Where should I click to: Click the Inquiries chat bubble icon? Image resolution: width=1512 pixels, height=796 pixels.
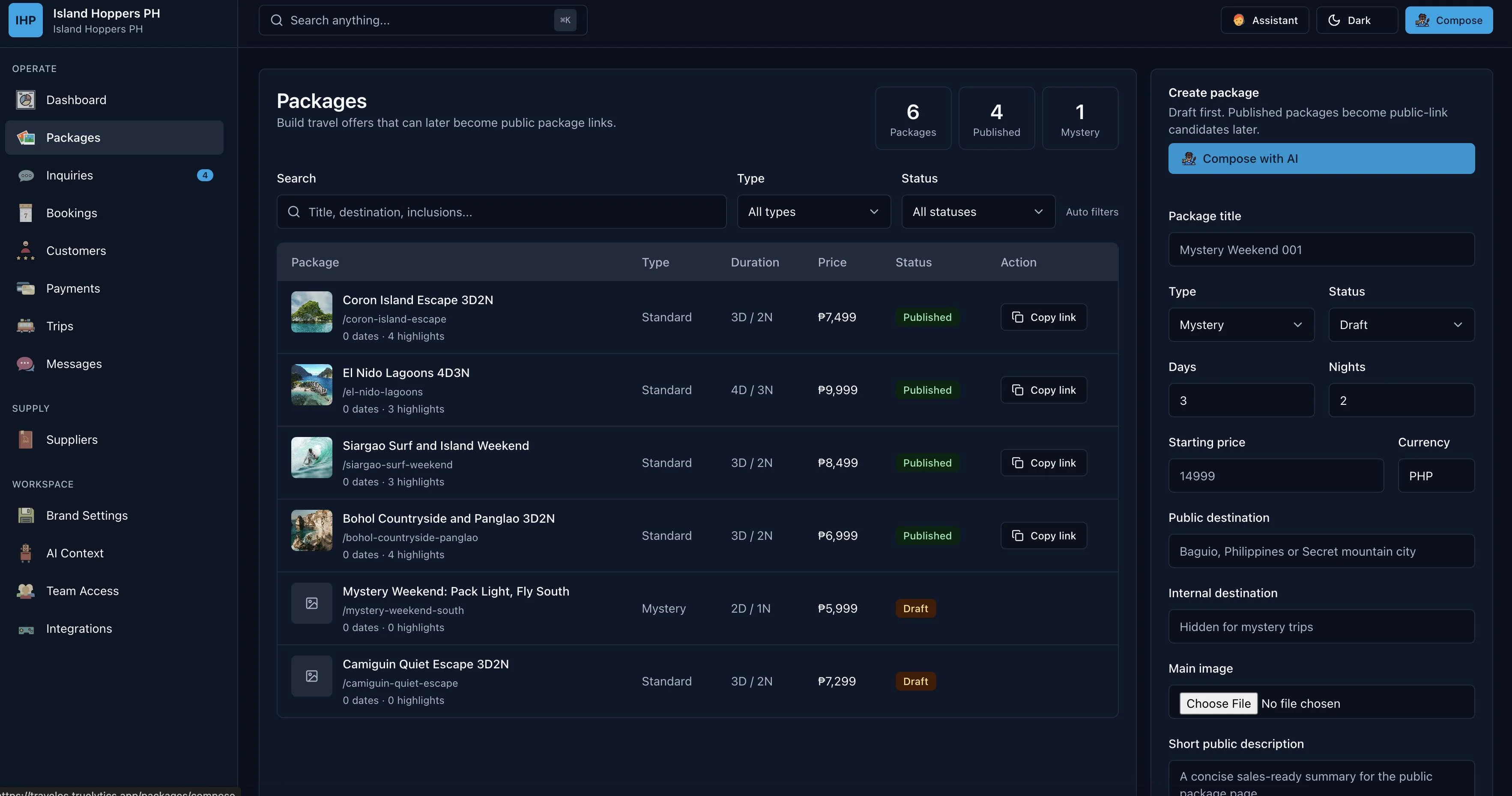coord(25,176)
